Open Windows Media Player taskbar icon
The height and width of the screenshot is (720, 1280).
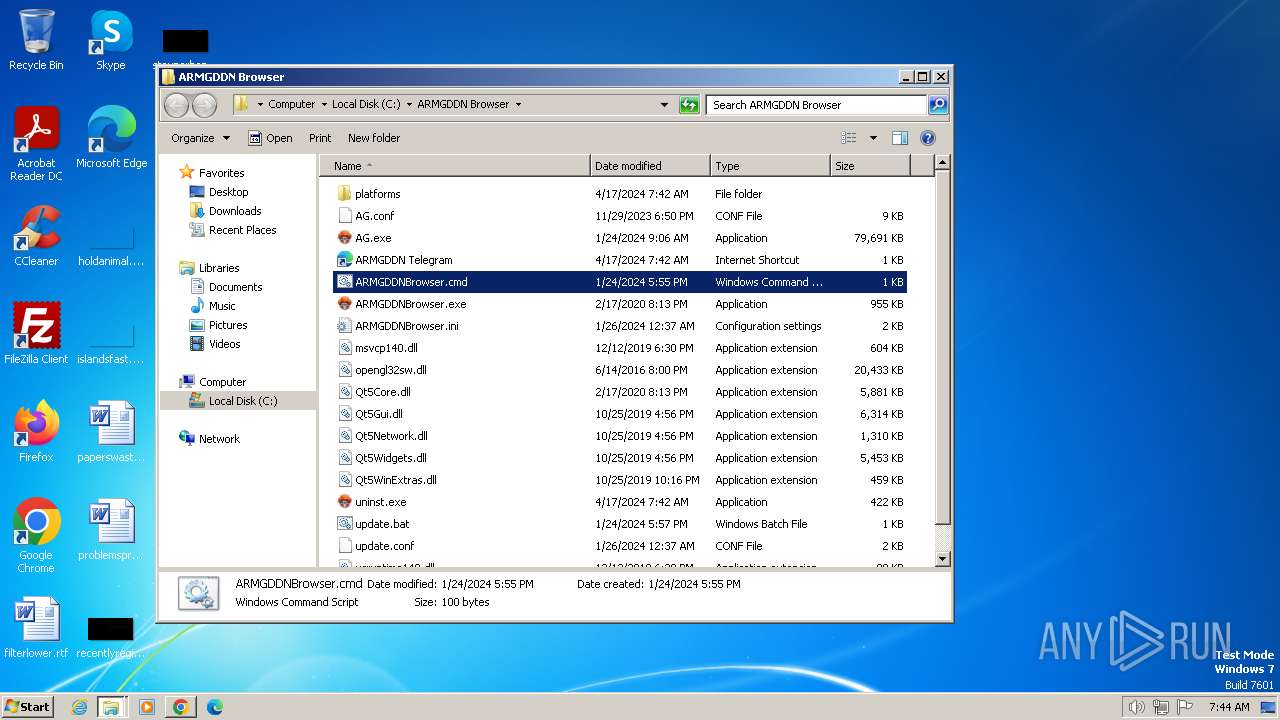point(147,707)
